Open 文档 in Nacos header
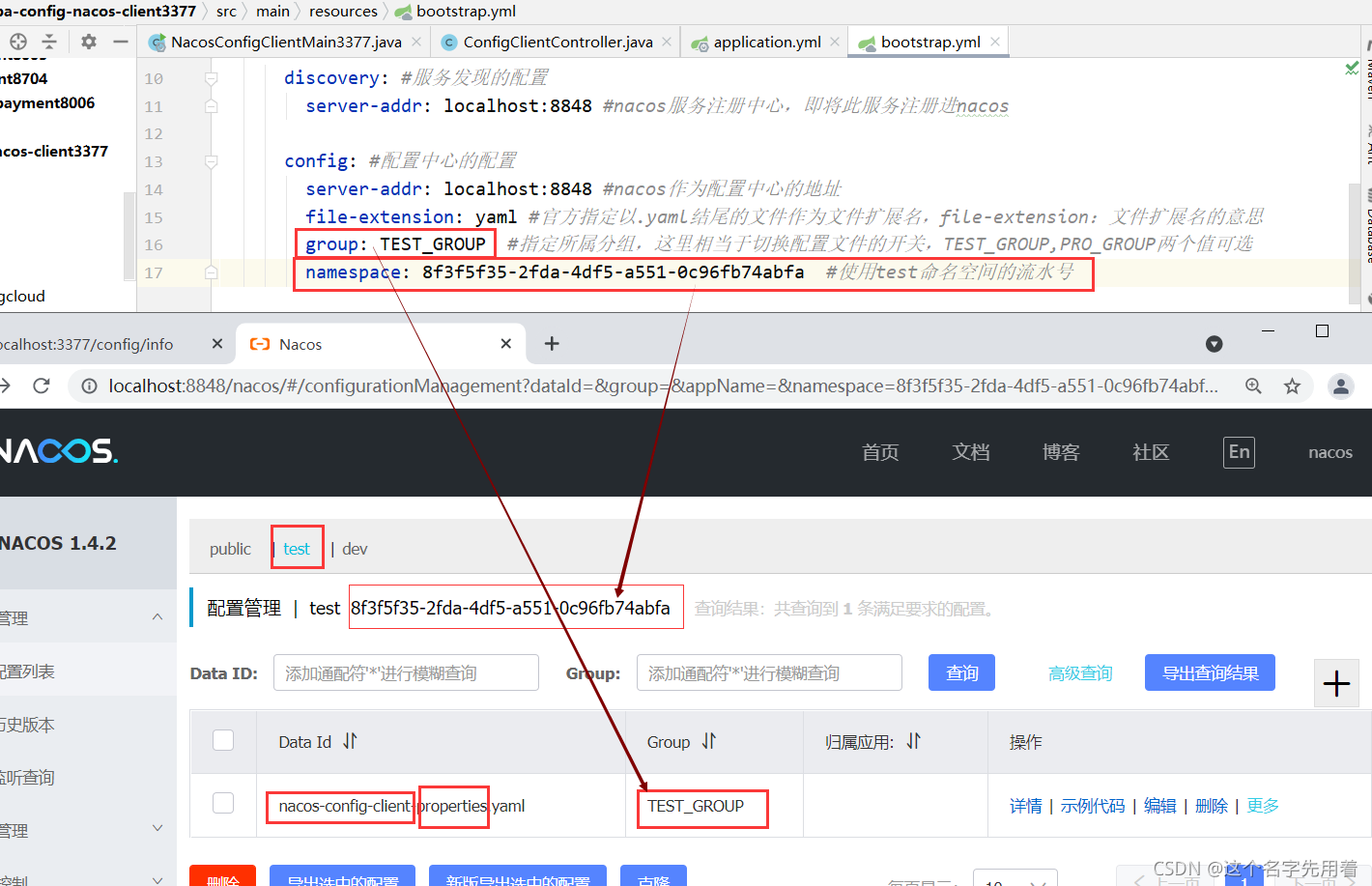Screen dimensions: 1372x886 pos(971,452)
